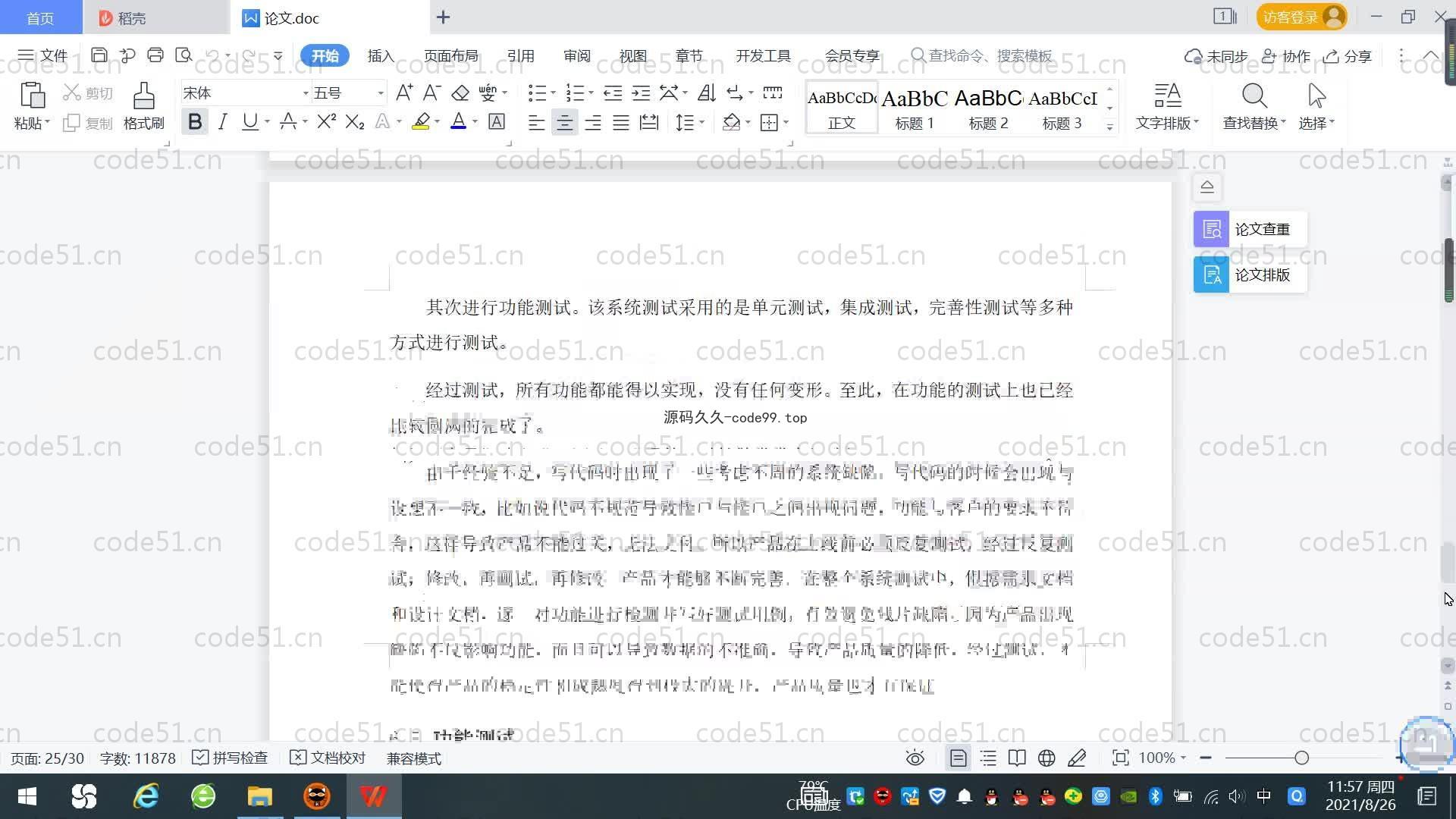Open zoom percentage dropdown 100%

1162,758
